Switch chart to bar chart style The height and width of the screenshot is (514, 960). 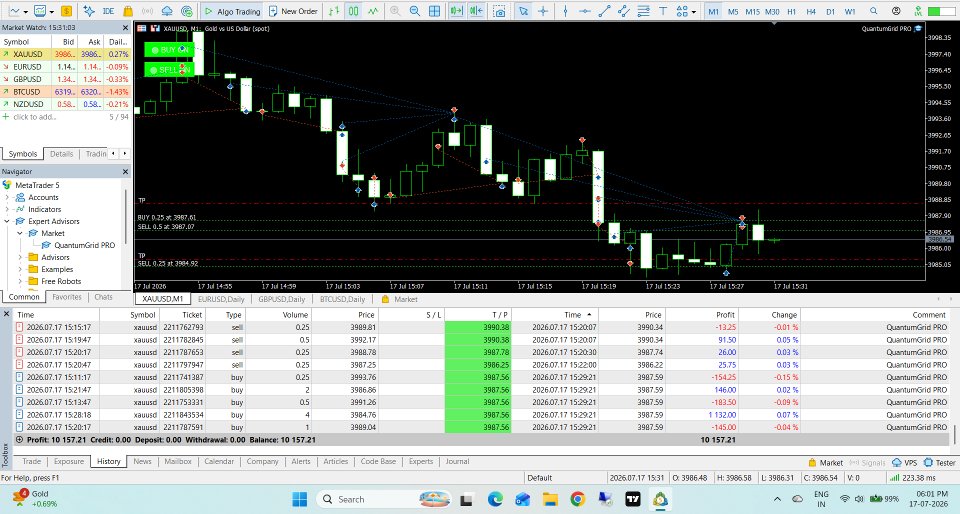pyautogui.click(x=334, y=11)
